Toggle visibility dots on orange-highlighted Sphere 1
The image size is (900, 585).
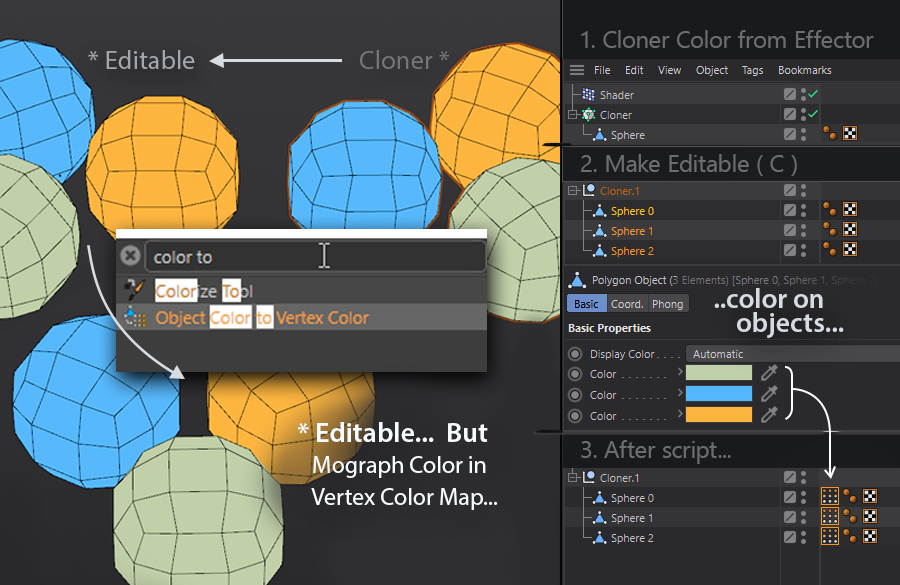(x=804, y=230)
